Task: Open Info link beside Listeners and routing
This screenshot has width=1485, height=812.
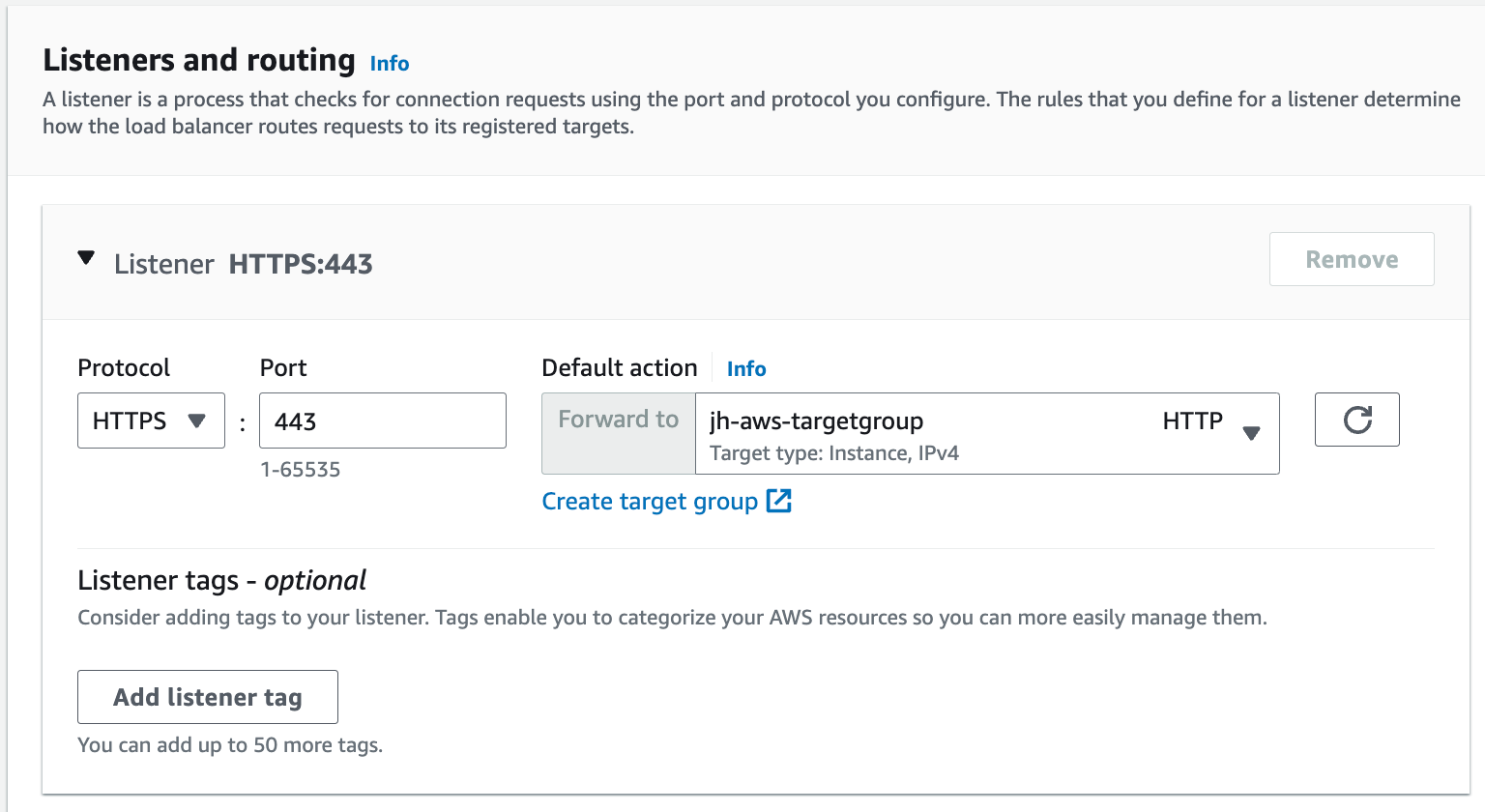Action: 390,64
